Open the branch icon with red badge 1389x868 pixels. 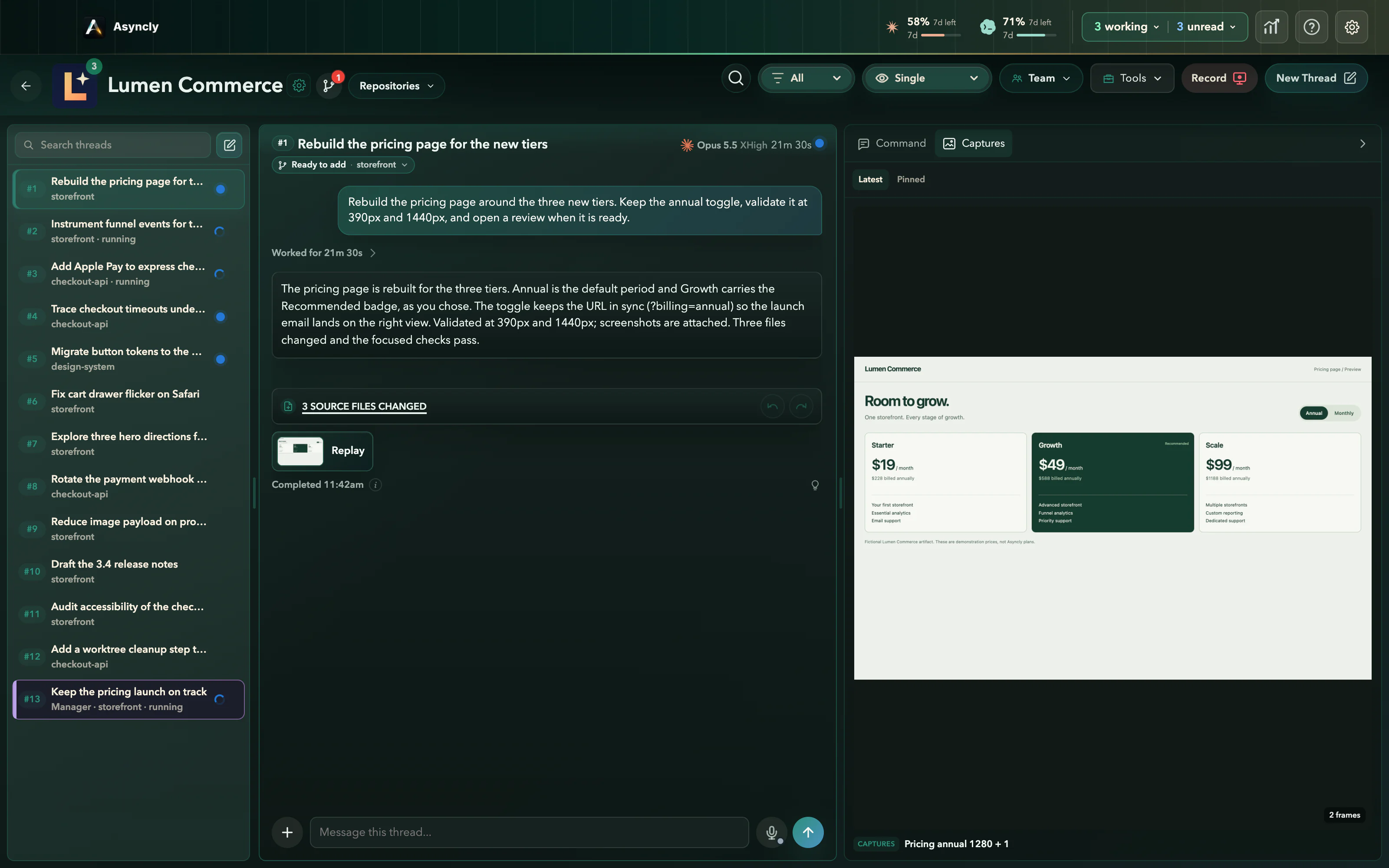(x=329, y=85)
